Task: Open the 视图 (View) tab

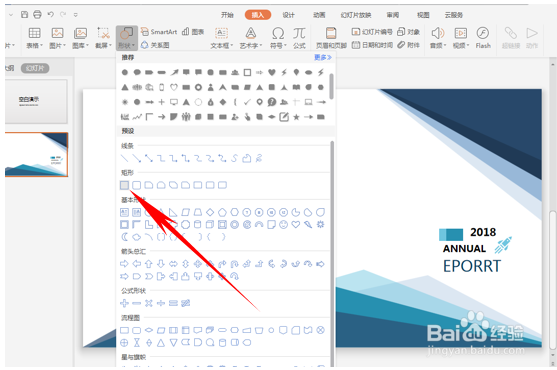Action: point(423,15)
